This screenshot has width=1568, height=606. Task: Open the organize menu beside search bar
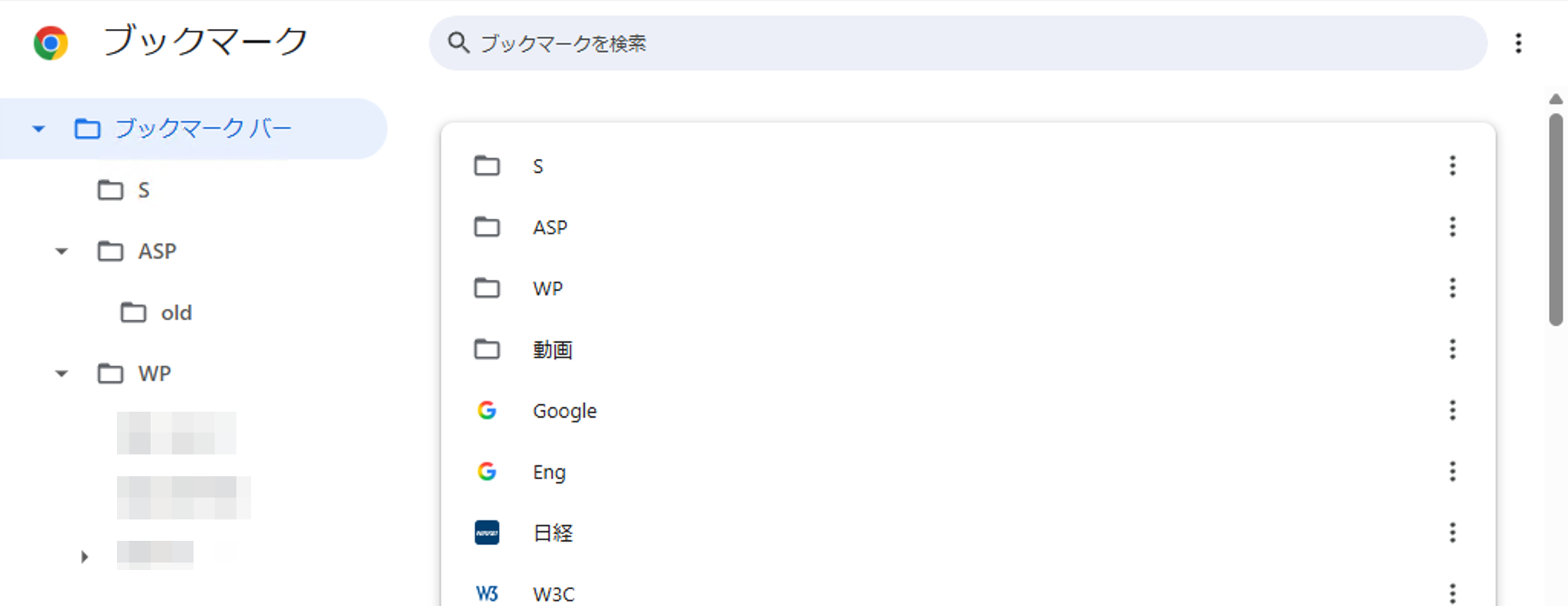(x=1517, y=43)
